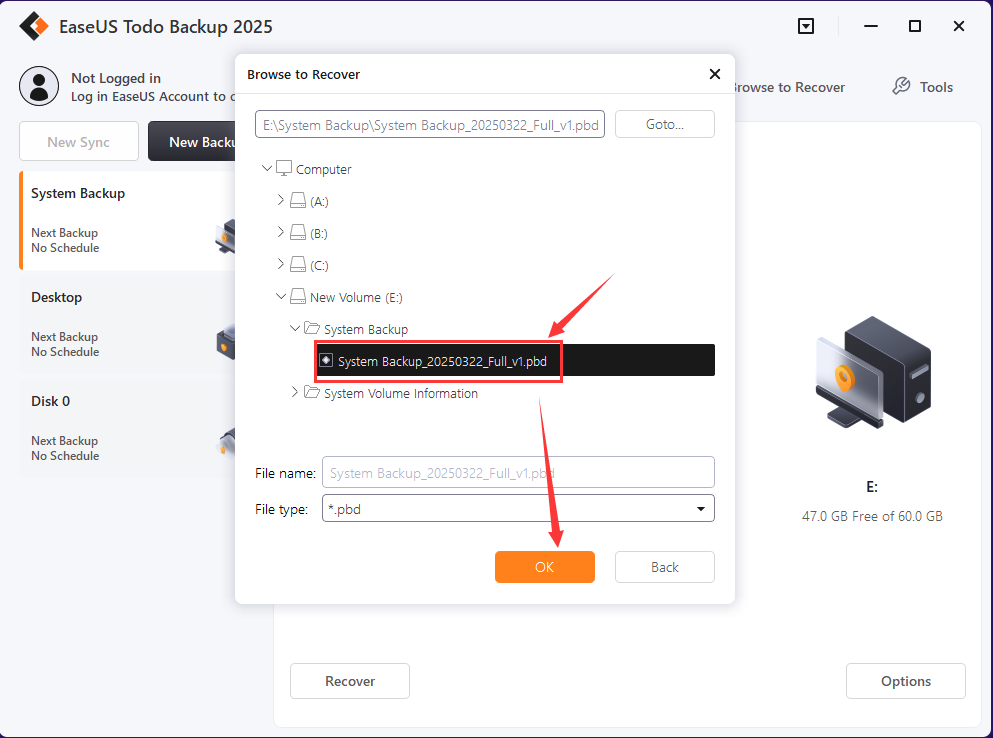
Task: Expand the (B:) drive node
Action: point(281,232)
